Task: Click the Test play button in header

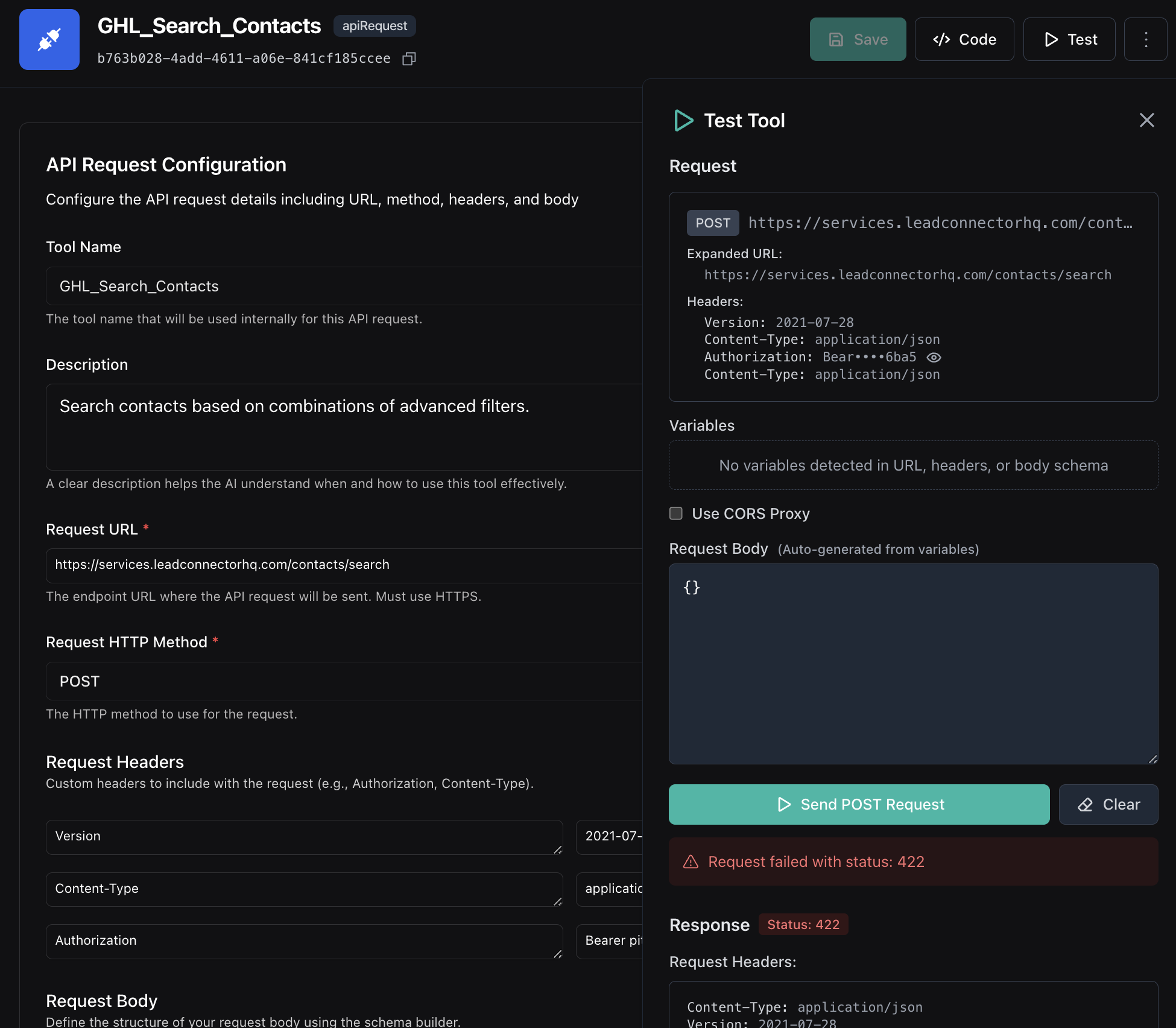Action: click(x=1069, y=40)
